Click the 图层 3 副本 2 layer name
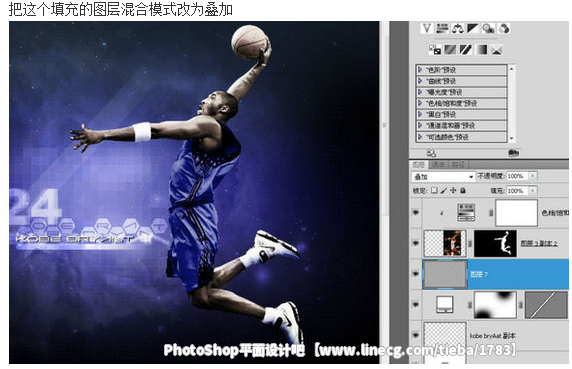Screen dimensions: 572x369 click(539, 243)
